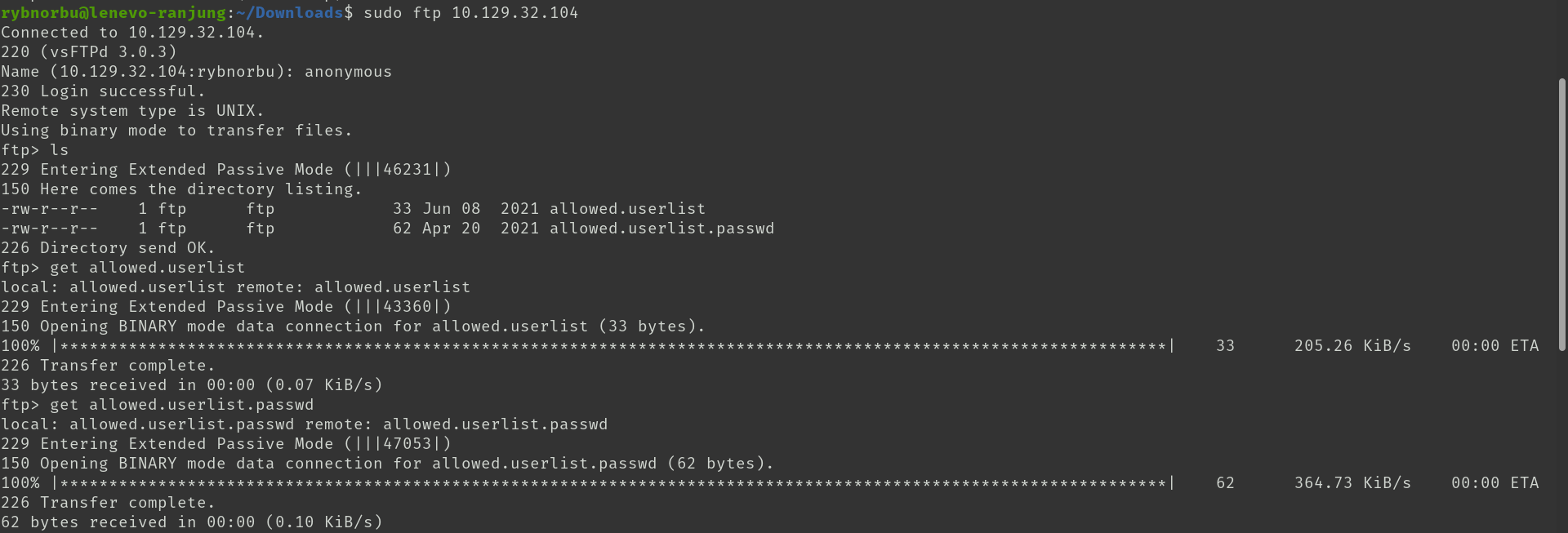
Task: Click the ftp> ls command line
Action: click(35, 150)
